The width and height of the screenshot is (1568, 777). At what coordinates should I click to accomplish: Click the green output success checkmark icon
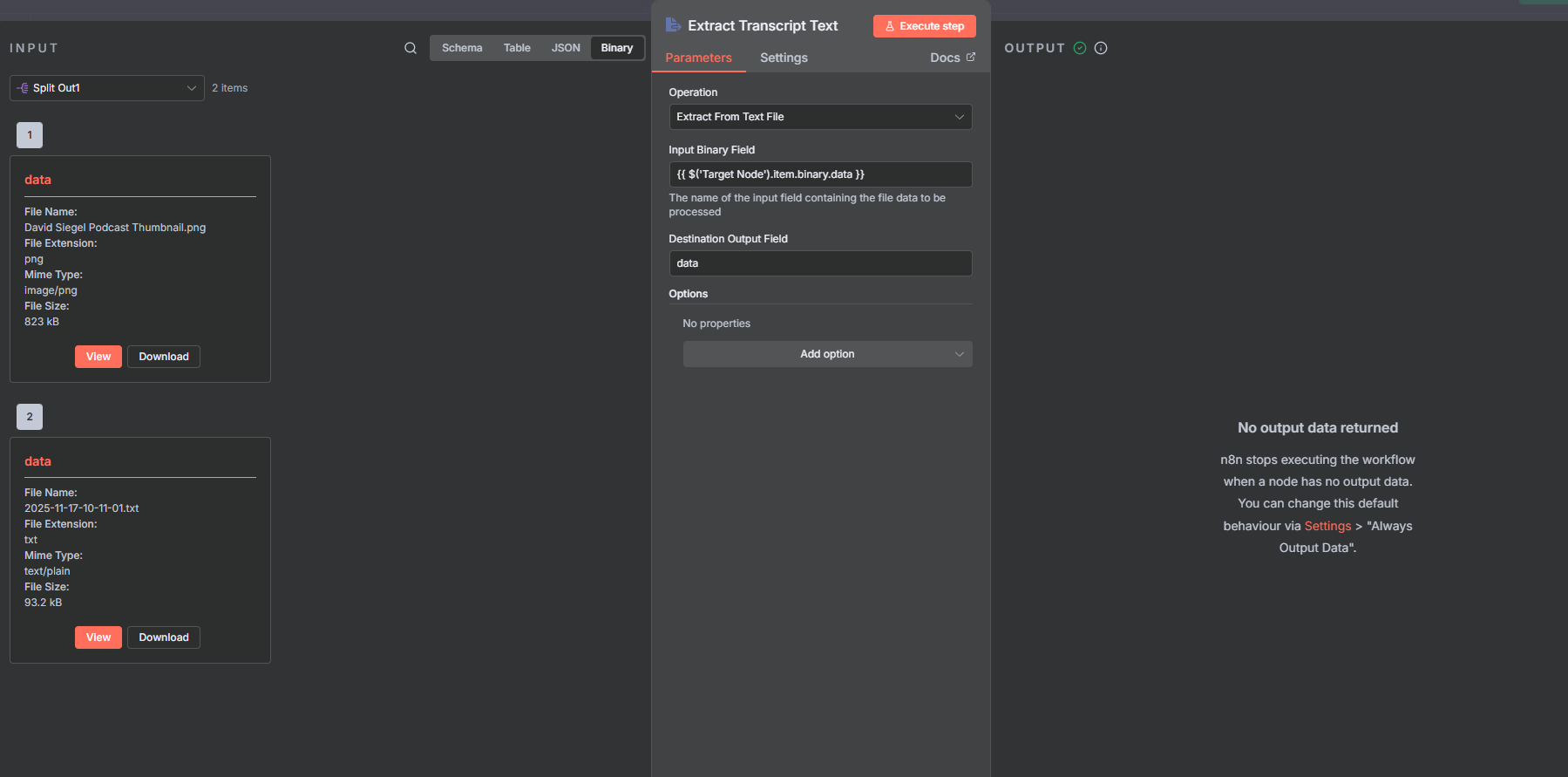1080,48
